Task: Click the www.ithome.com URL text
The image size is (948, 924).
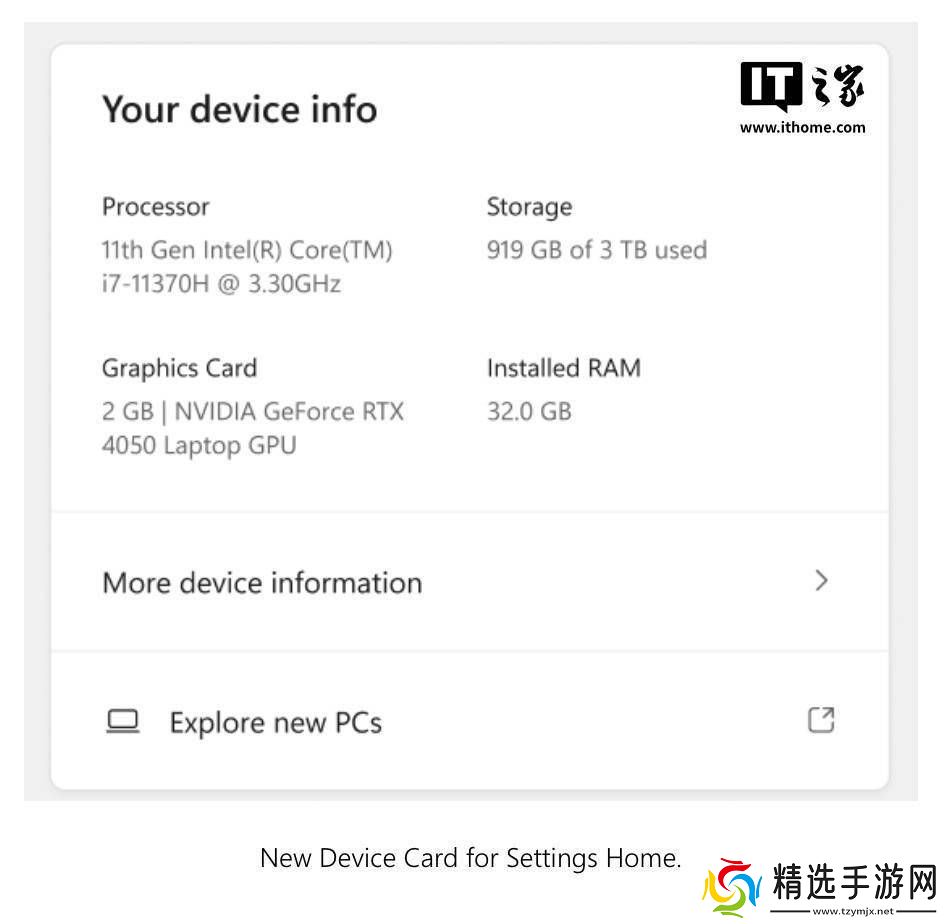Action: [802, 128]
